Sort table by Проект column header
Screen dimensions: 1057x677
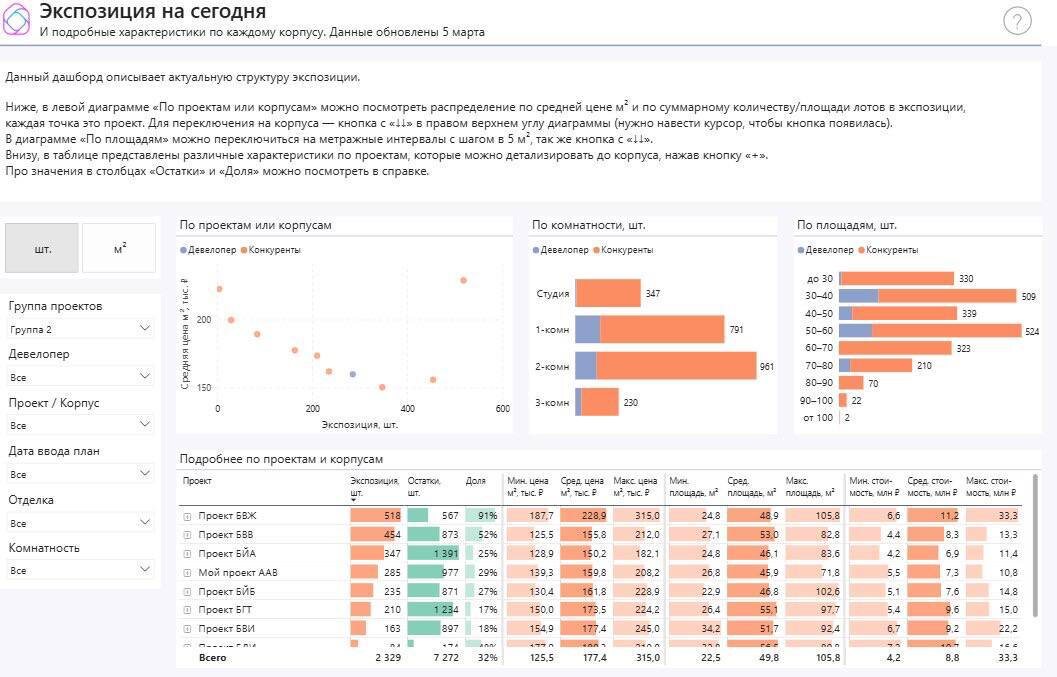click(197, 481)
